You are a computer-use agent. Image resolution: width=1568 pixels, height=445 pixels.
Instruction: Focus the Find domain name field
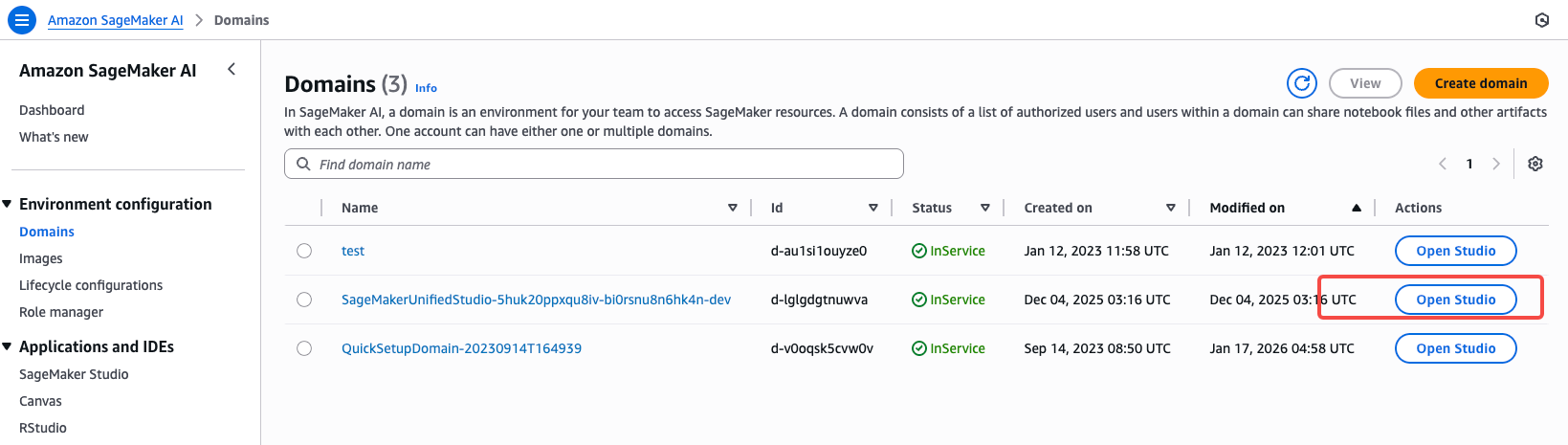click(594, 164)
